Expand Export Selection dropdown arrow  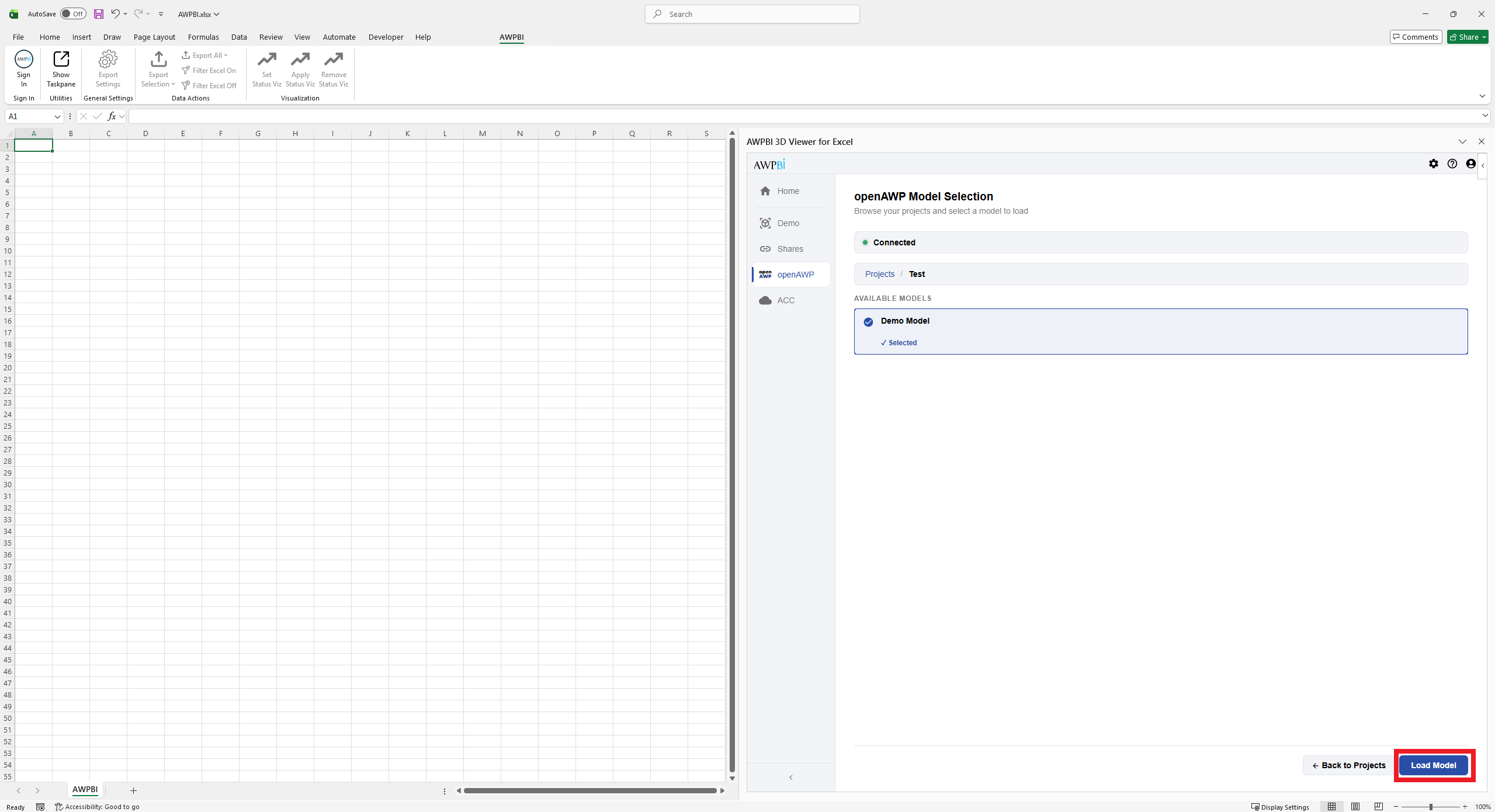pos(173,84)
